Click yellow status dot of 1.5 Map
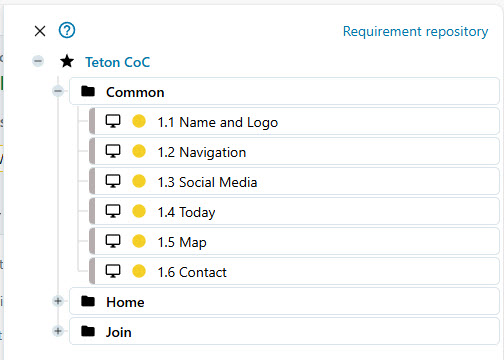Viewport: 504px width, 360px height. coord(139,241)
